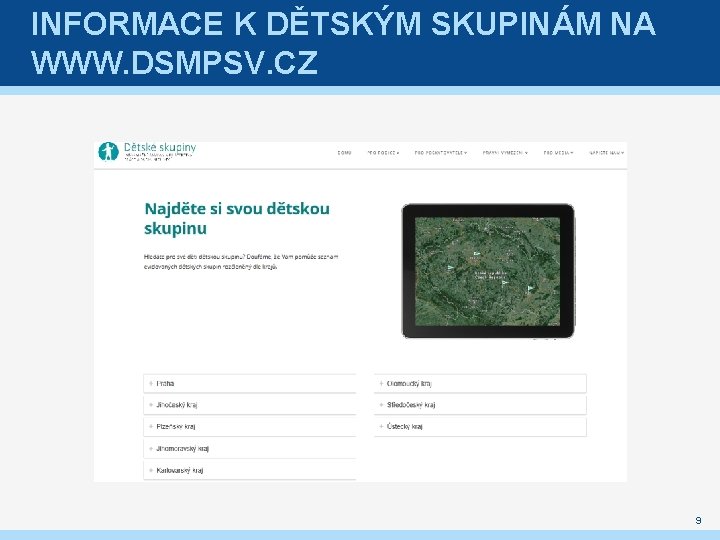Image resolution: width=720 pixels, height=540 pixels.
Task: Open the PRÁVNÍ VYMEZENÍ dropdown menu
Action: (x=505, y=153)
